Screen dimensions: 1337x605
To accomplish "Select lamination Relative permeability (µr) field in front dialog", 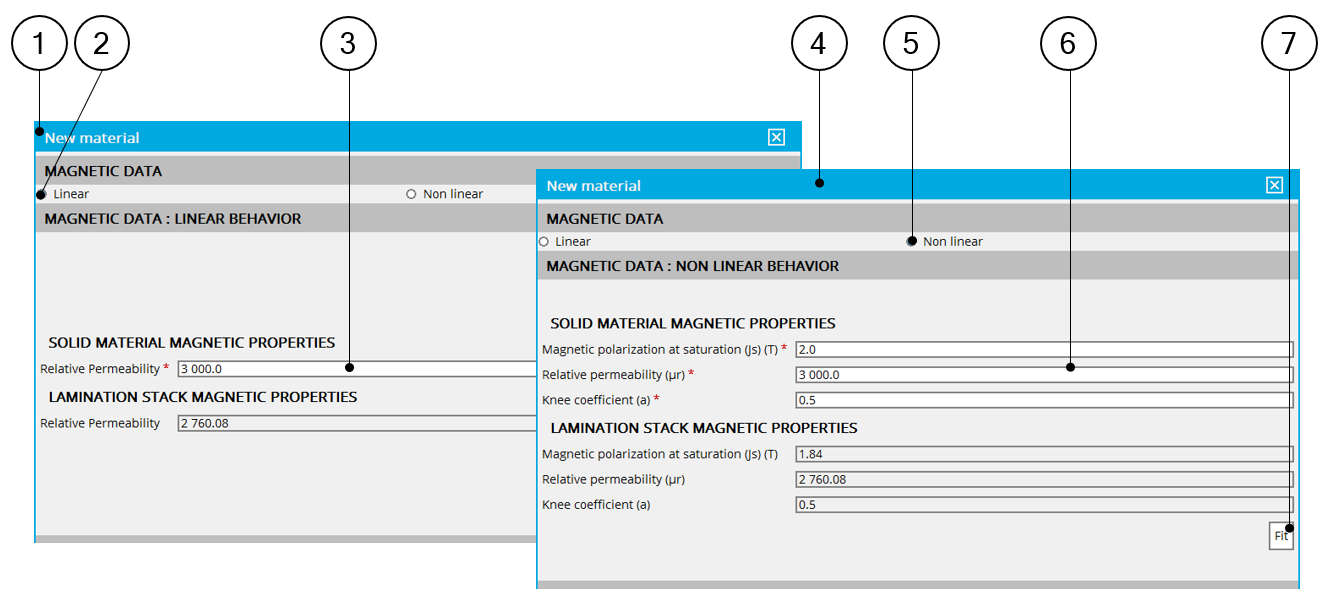I will [1043, 479].
